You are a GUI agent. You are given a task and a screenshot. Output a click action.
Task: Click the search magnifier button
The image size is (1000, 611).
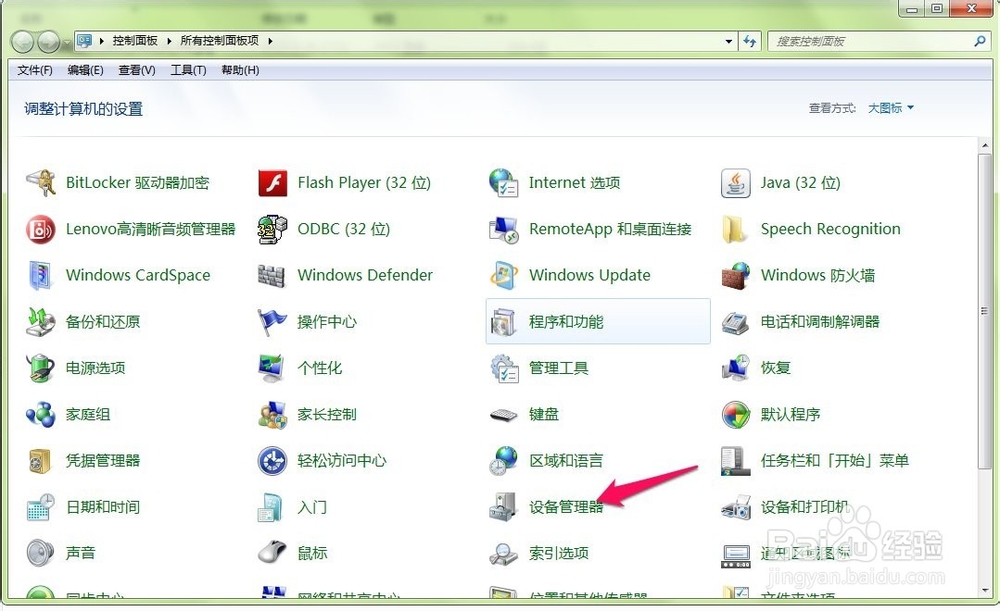point(980,41)
